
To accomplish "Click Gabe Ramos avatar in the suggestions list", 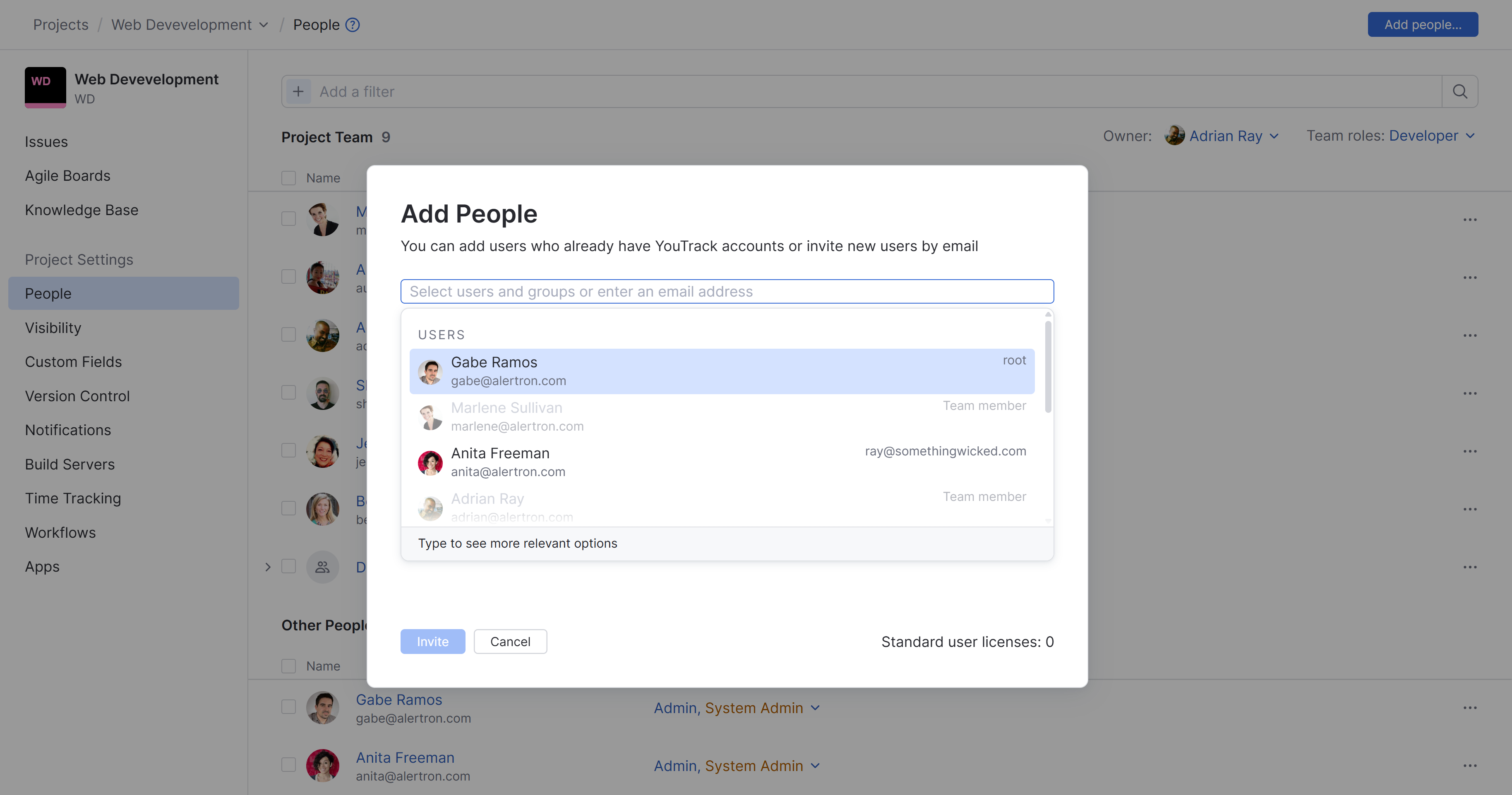I will click(430, 371).
